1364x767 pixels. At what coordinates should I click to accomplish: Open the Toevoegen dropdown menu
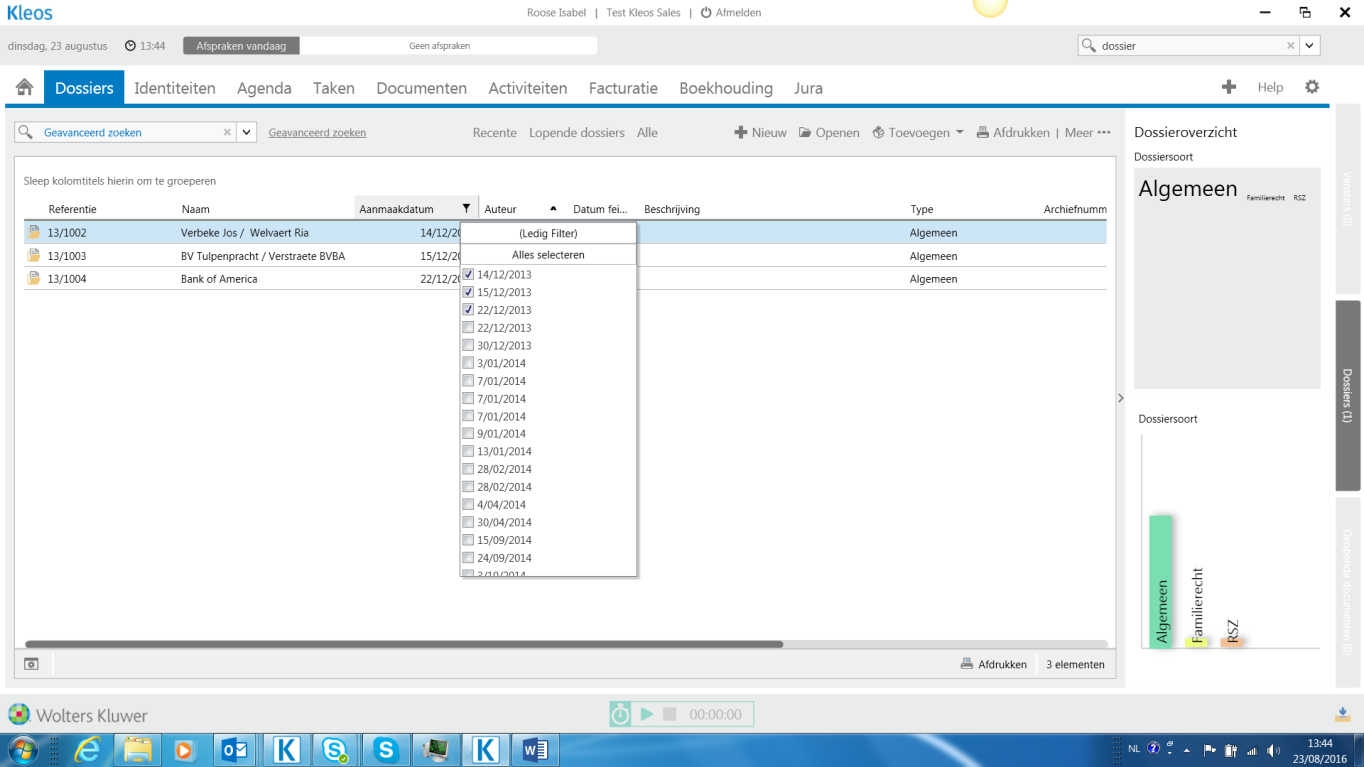(x=917, y=132)
